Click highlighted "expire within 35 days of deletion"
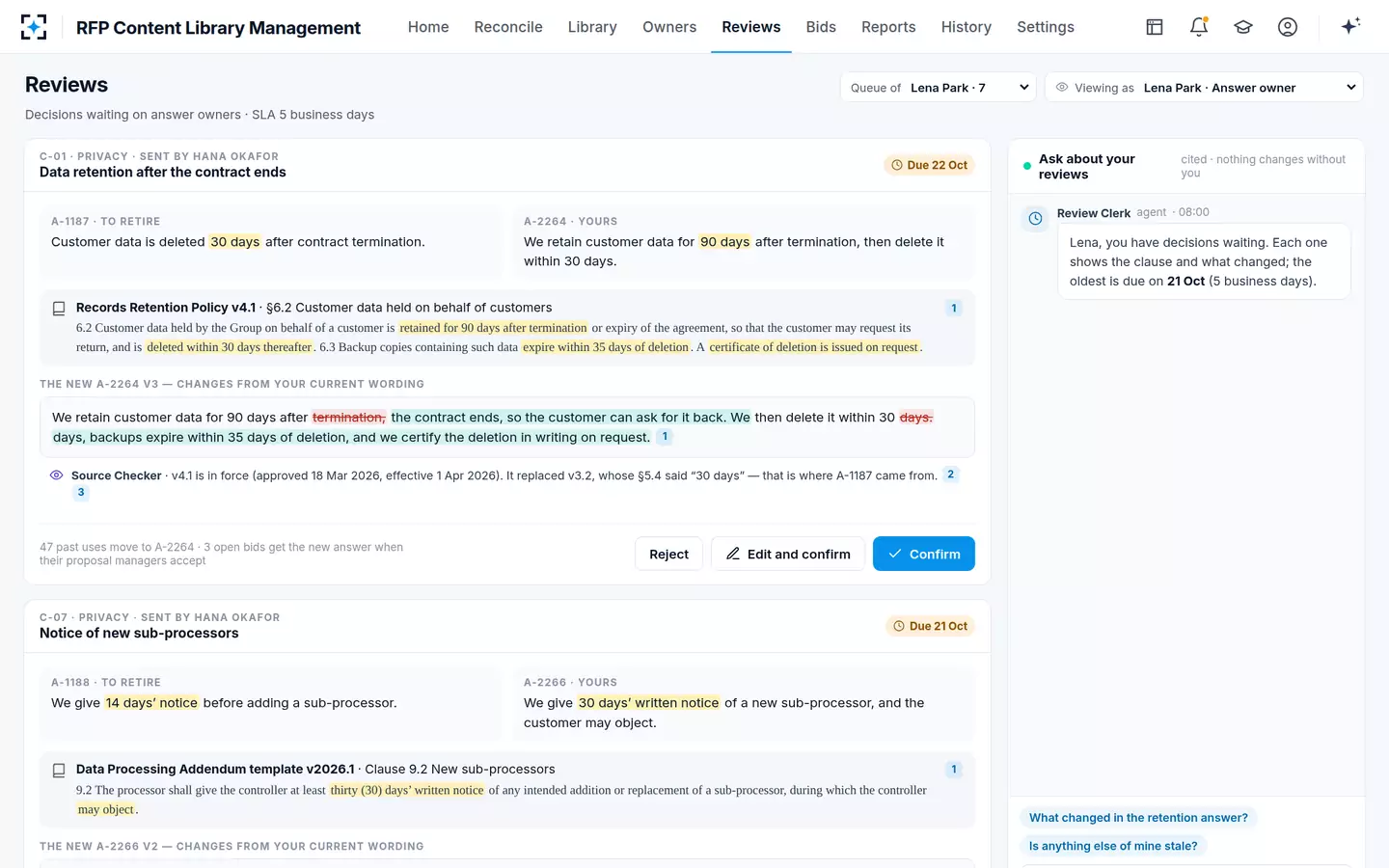The width and height of the screenshot is (1389, 868). (x=606, y=347)
